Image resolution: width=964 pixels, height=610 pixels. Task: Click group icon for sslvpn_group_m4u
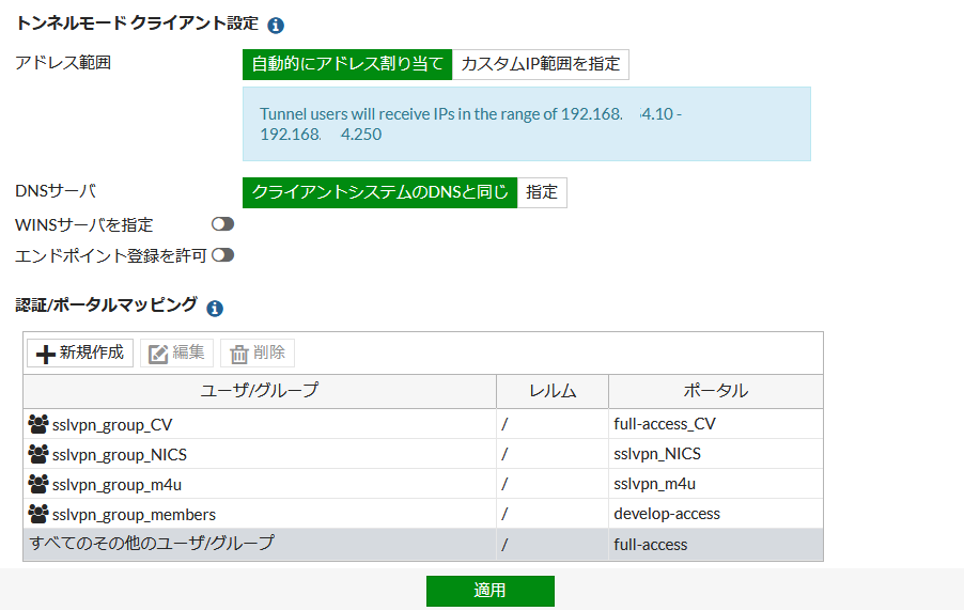coord(39,484)
